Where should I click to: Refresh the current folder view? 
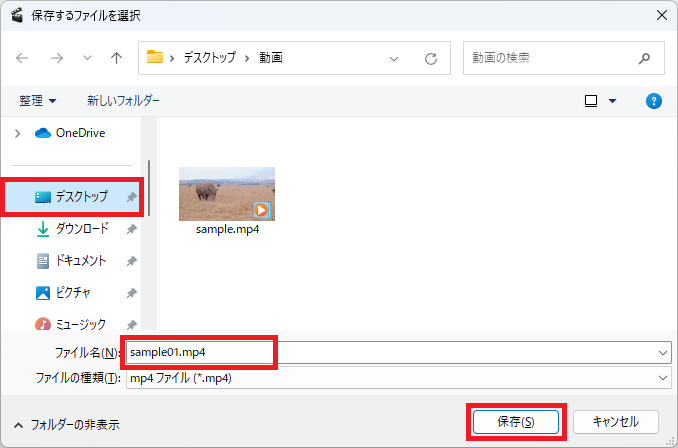tap(431, 58)
